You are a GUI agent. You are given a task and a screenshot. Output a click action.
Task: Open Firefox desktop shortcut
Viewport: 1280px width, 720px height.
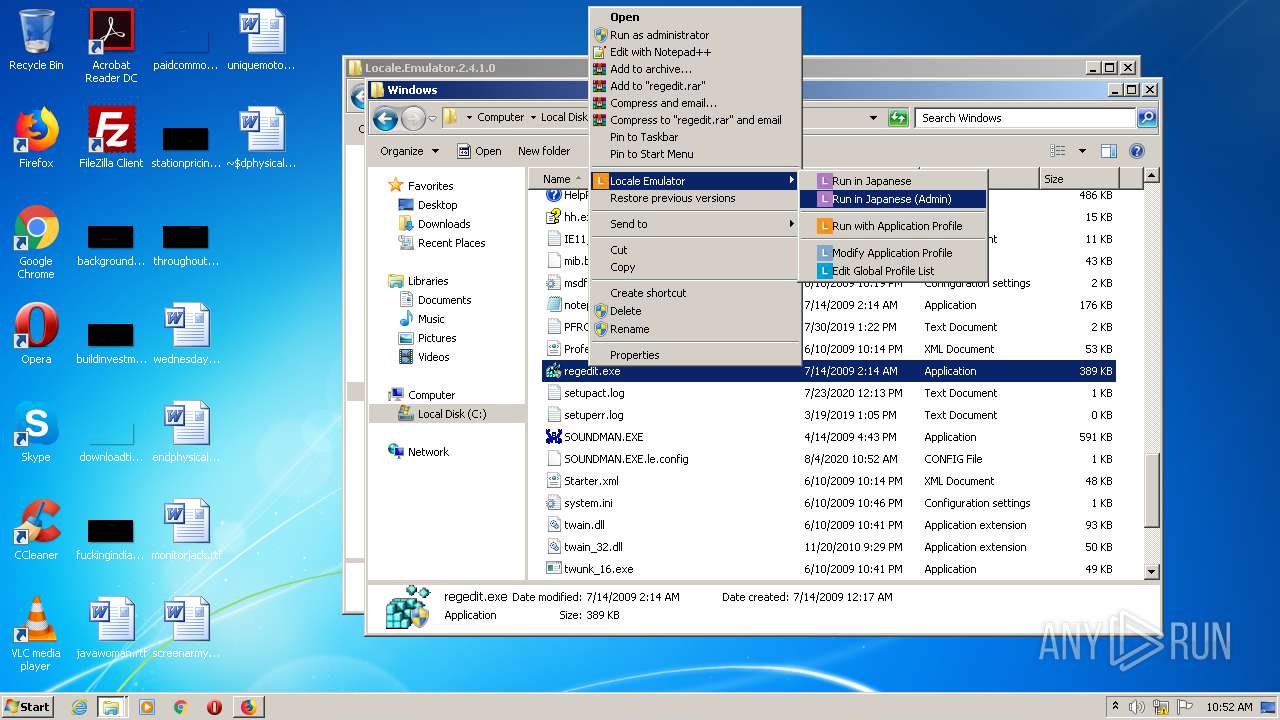point(36,138)
